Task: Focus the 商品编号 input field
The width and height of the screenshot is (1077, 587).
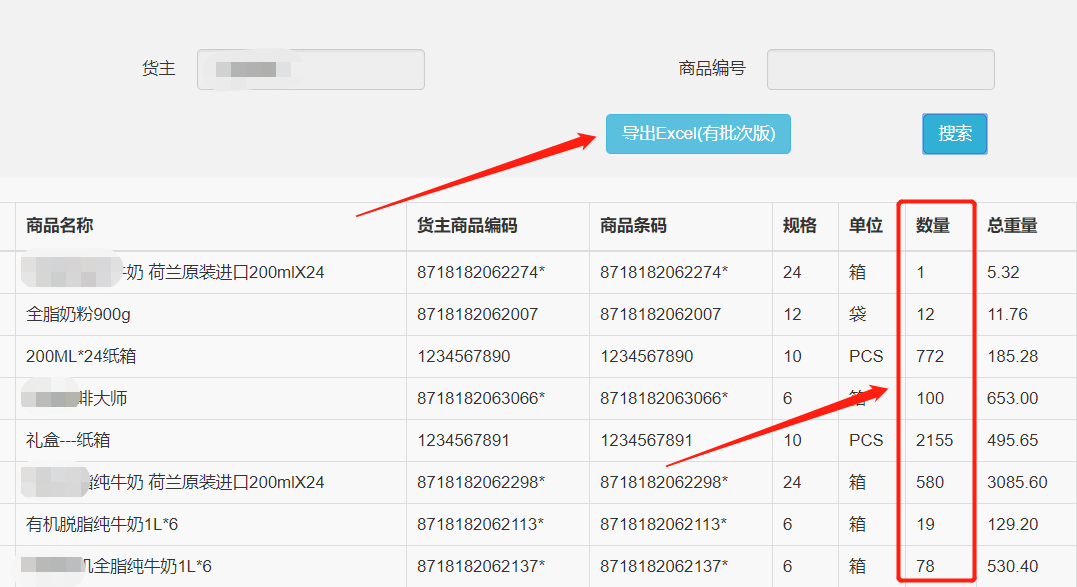Action: click(x=881, y=69)
